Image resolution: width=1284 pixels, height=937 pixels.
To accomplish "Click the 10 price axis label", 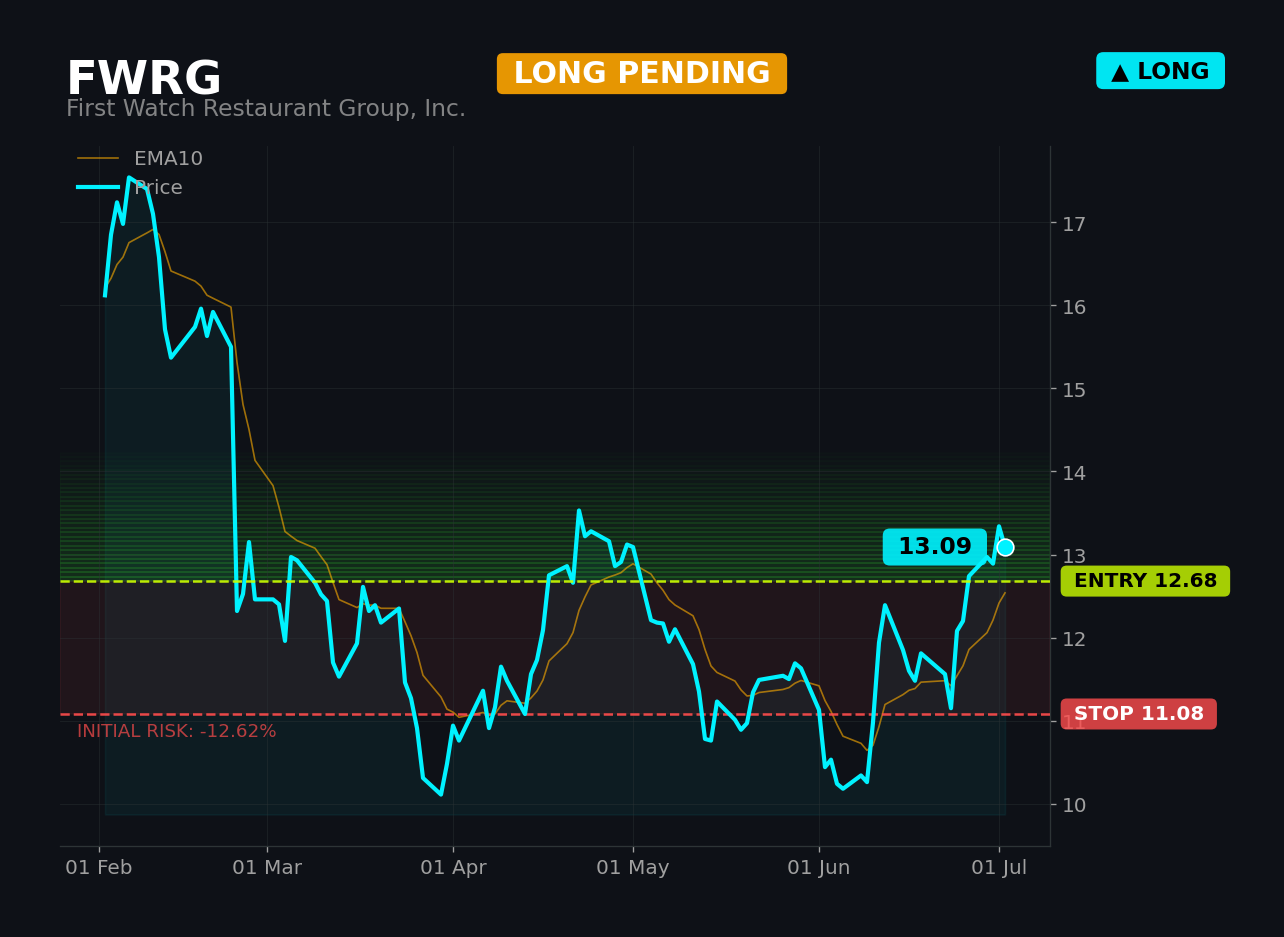I will [x=1074, y=805].
